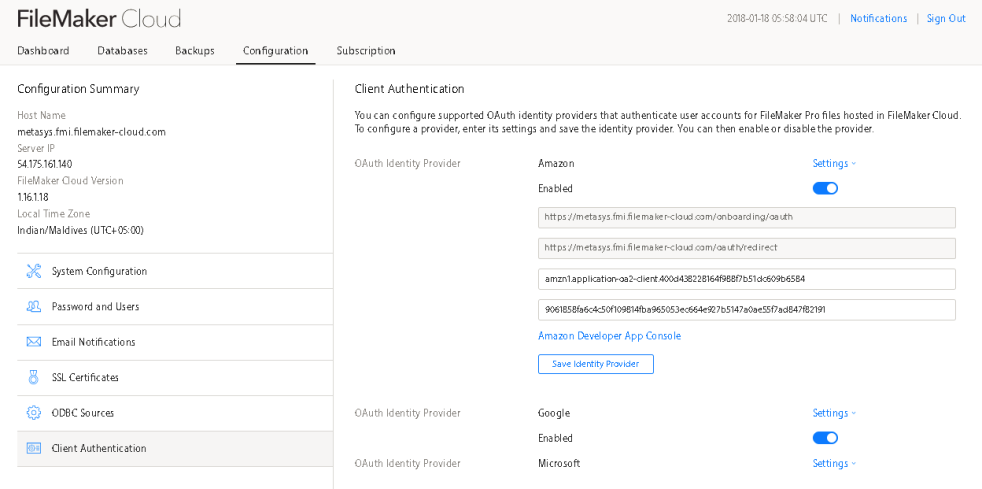The width and height of the screenshot is (982, 489).
Task: Open the Google Settings dropdown
Action: point(834,413)
